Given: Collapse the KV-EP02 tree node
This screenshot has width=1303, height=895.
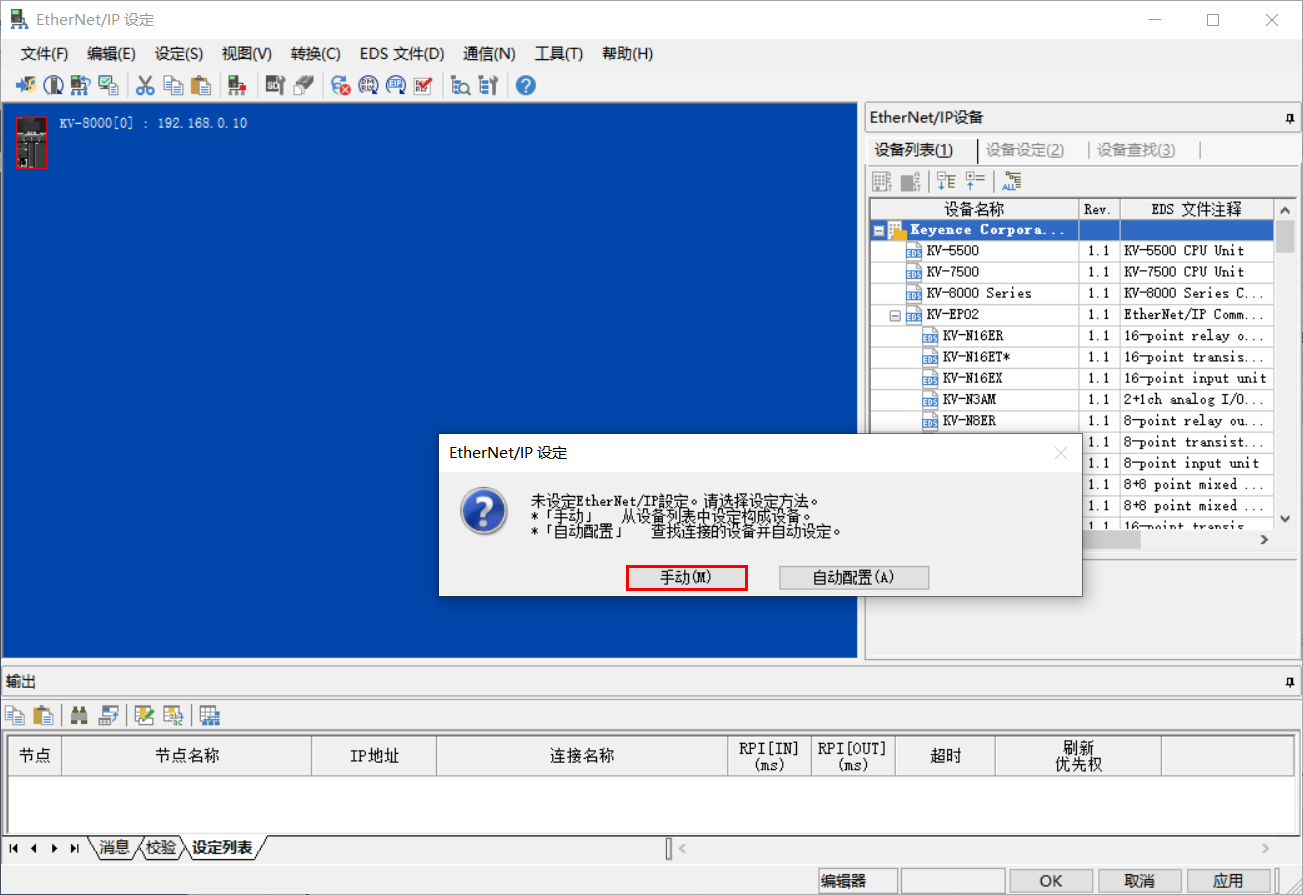Looking at the screenshot, I should 894,314.
